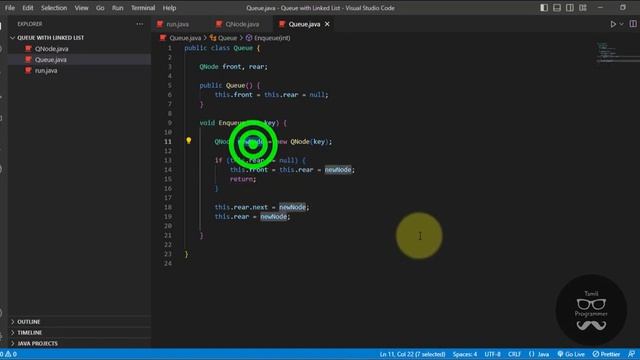Click the 'return;' statement on line 15

point(243,179)
